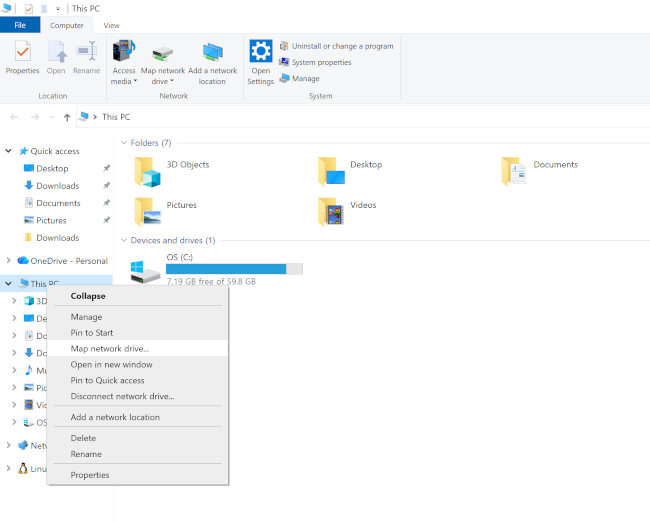Select Quick access in the navigation pane
This screenshot has width=650, height=522.
55,151
